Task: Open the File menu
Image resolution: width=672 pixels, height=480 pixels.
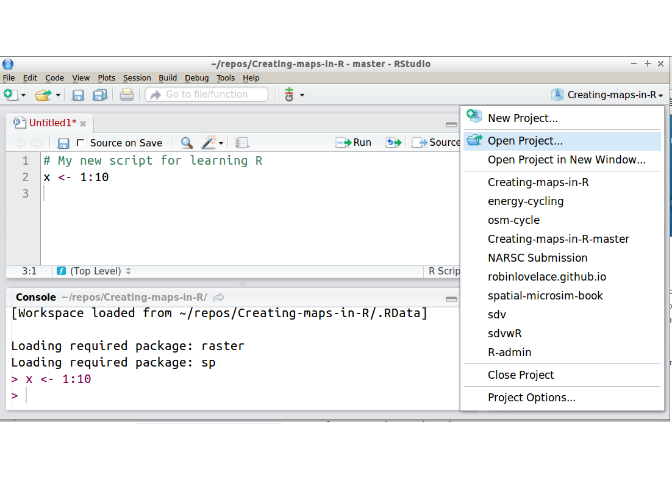Action: tap(9, 78)
